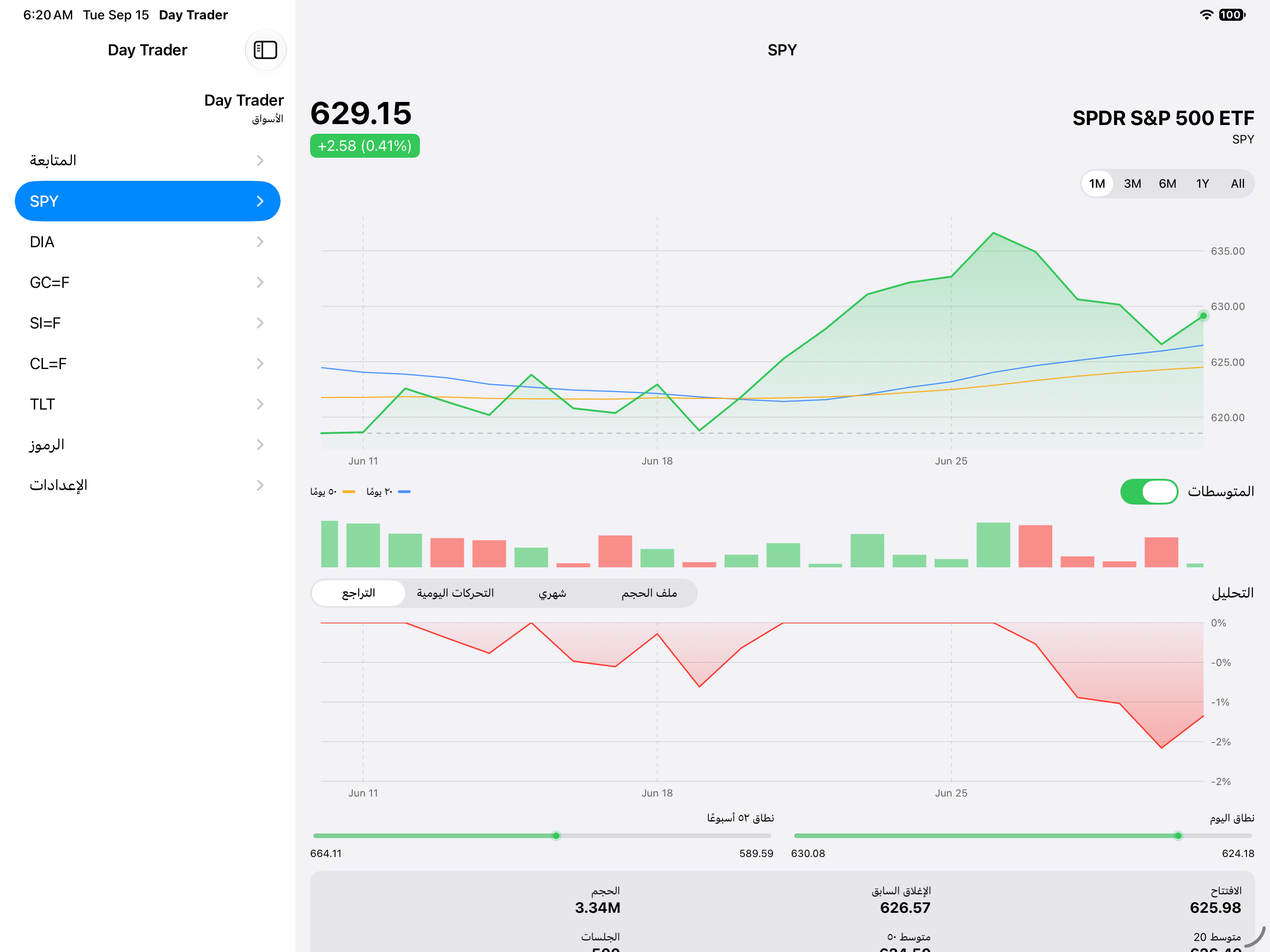The width and height of the screenshot is (1270, 952).
Task: Click the الافتتاح value 625.98
Action: click(1216, 908)
